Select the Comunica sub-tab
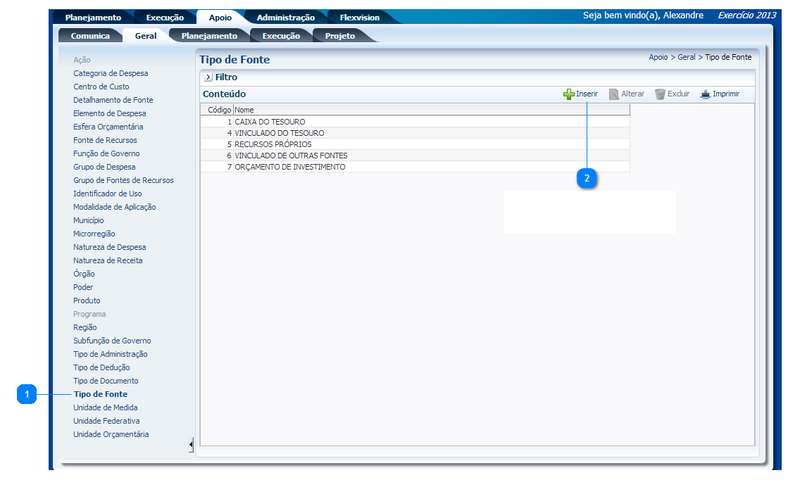This screenshot has width=800, height=487. [90, 36]
